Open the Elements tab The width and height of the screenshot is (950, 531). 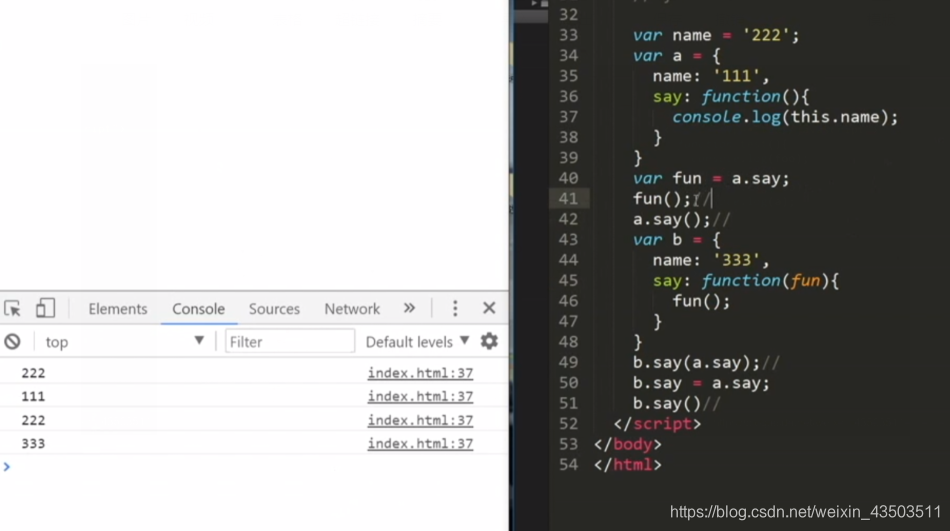point(118,309)
